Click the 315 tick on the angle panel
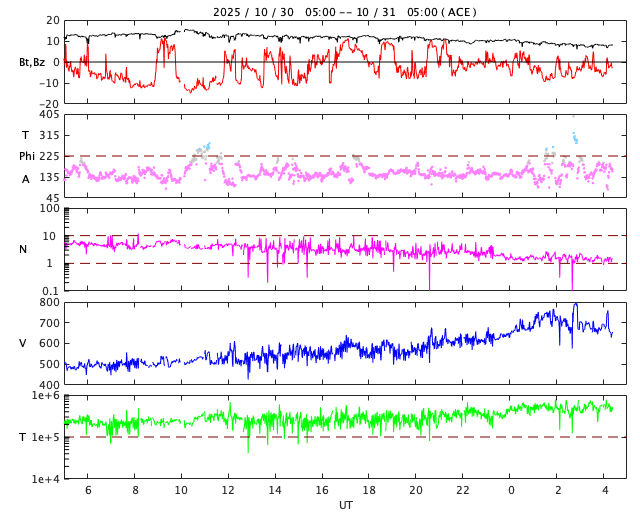 pos(49,135)
